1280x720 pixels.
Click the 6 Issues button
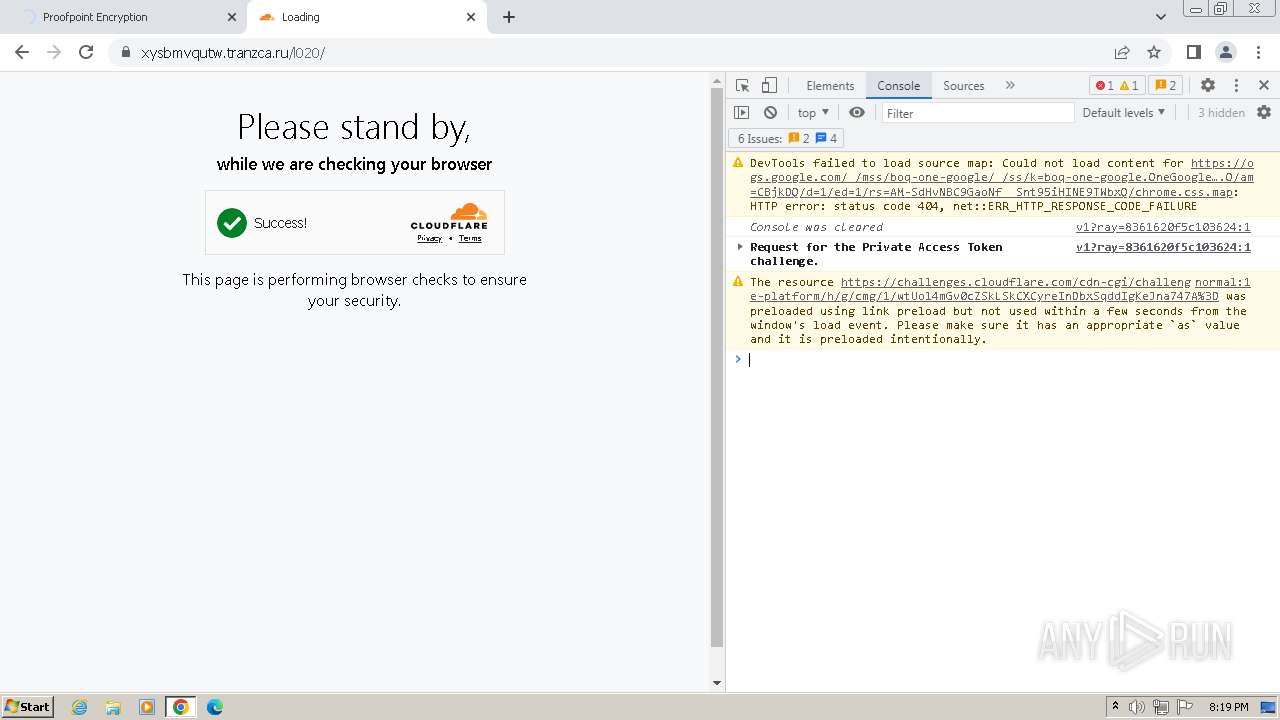click(x=787, y=139)
